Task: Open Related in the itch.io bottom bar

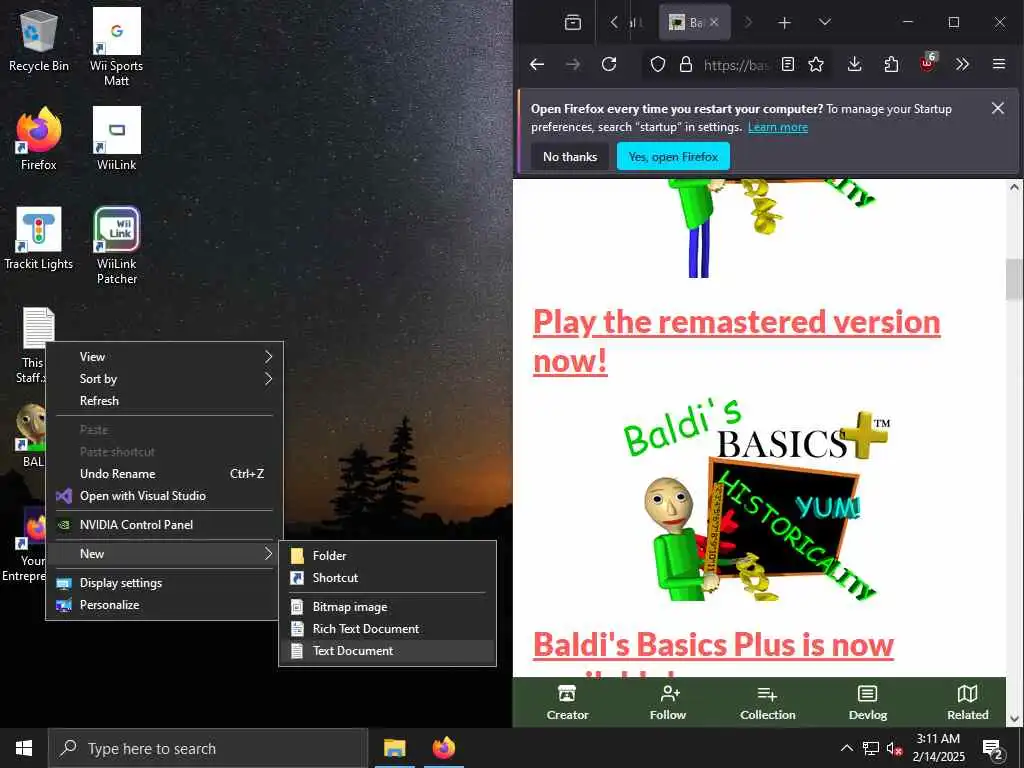Action: (x=967, y=703)
